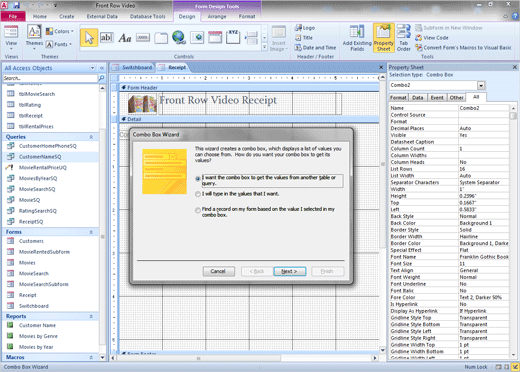Screen dimensions: 520x372
Task: Close the Property Sheet pane
Action: (515, 67)
